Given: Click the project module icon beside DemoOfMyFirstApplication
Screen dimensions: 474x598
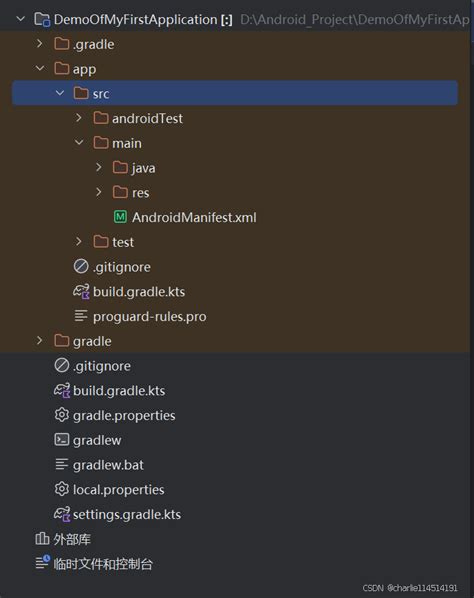Looking at the screenshot, I should (42, 19).
